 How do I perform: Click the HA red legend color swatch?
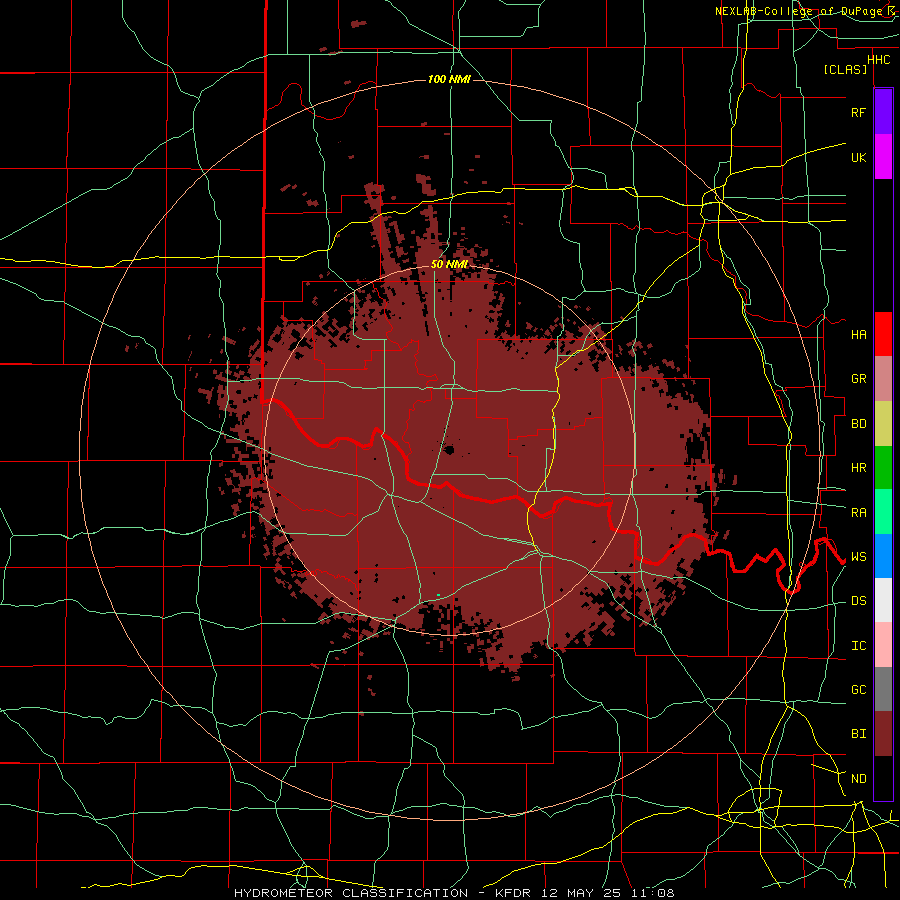coord(883,334)
